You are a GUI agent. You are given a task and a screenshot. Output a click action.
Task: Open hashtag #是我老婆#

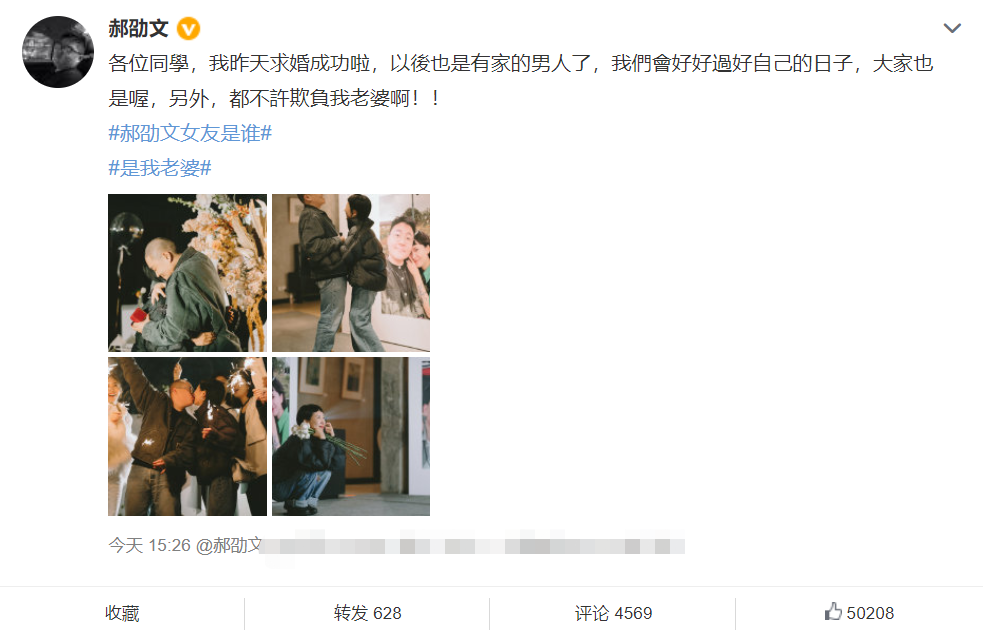[x=160, y=168]
